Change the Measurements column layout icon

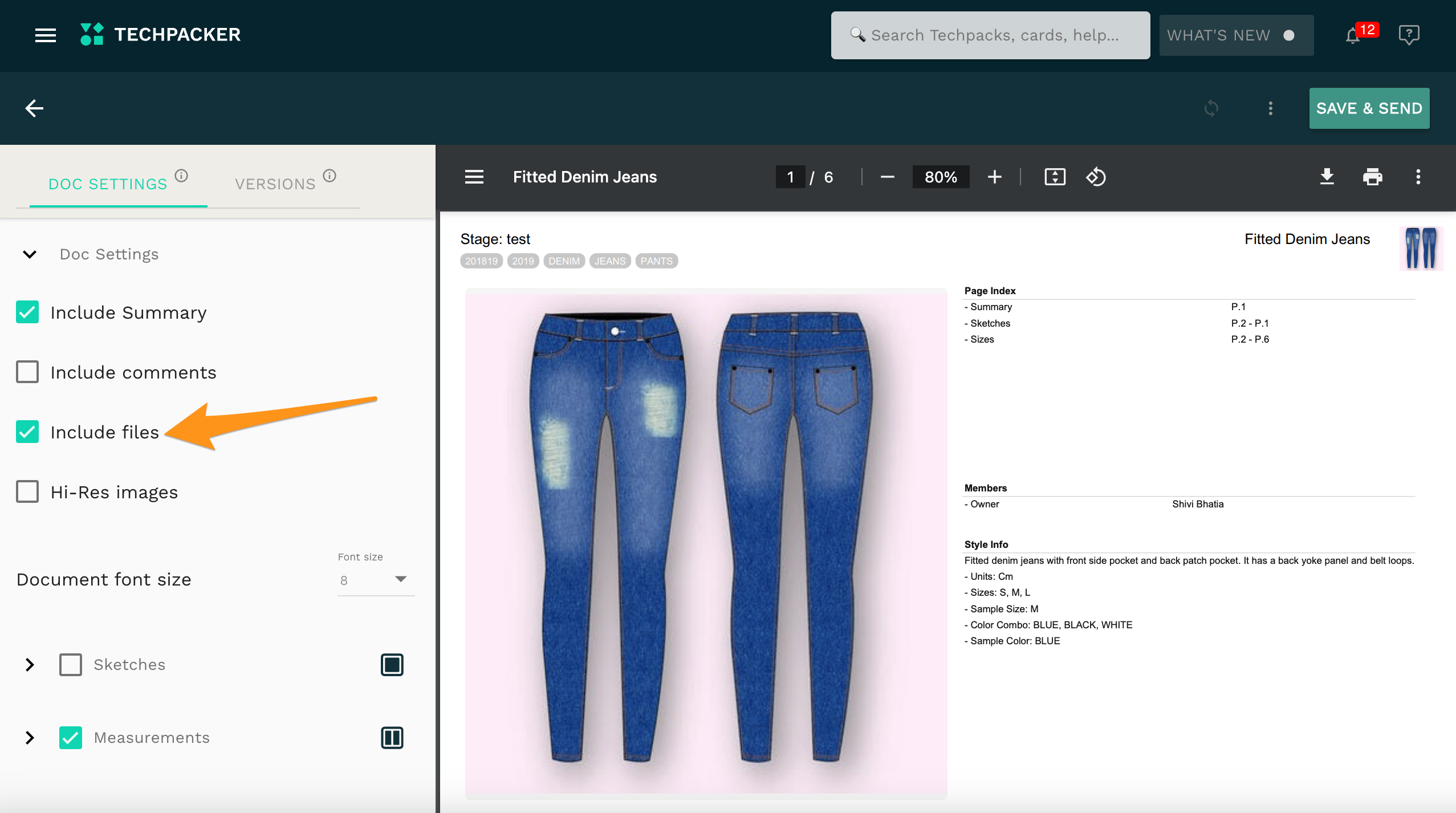click(392, 738)
